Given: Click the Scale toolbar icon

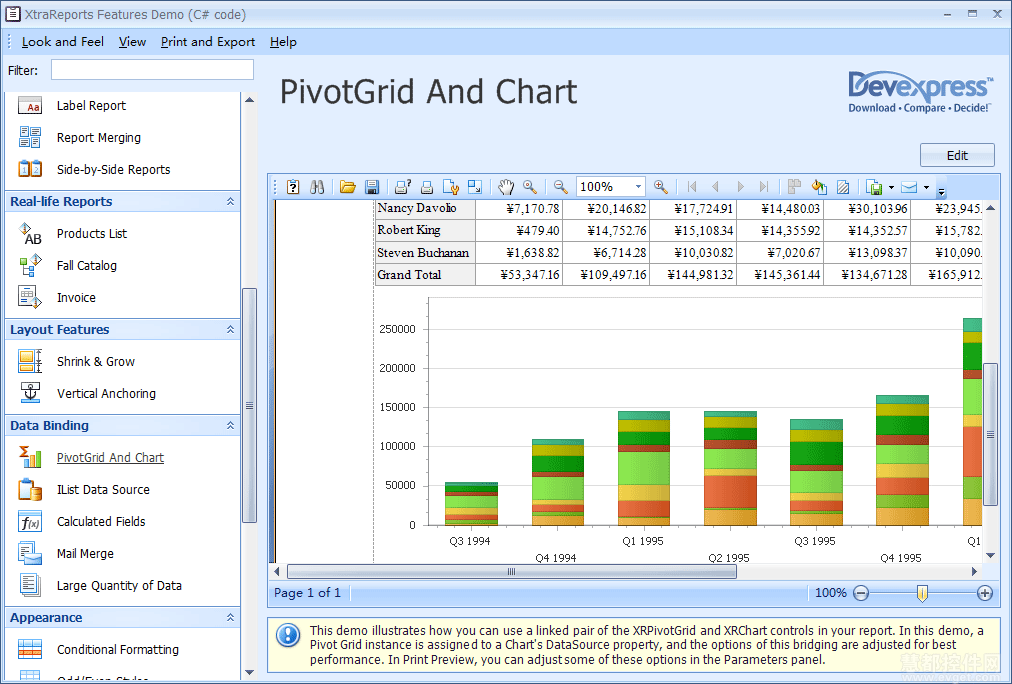Looking at the screenshot, I should click(475, 187).
